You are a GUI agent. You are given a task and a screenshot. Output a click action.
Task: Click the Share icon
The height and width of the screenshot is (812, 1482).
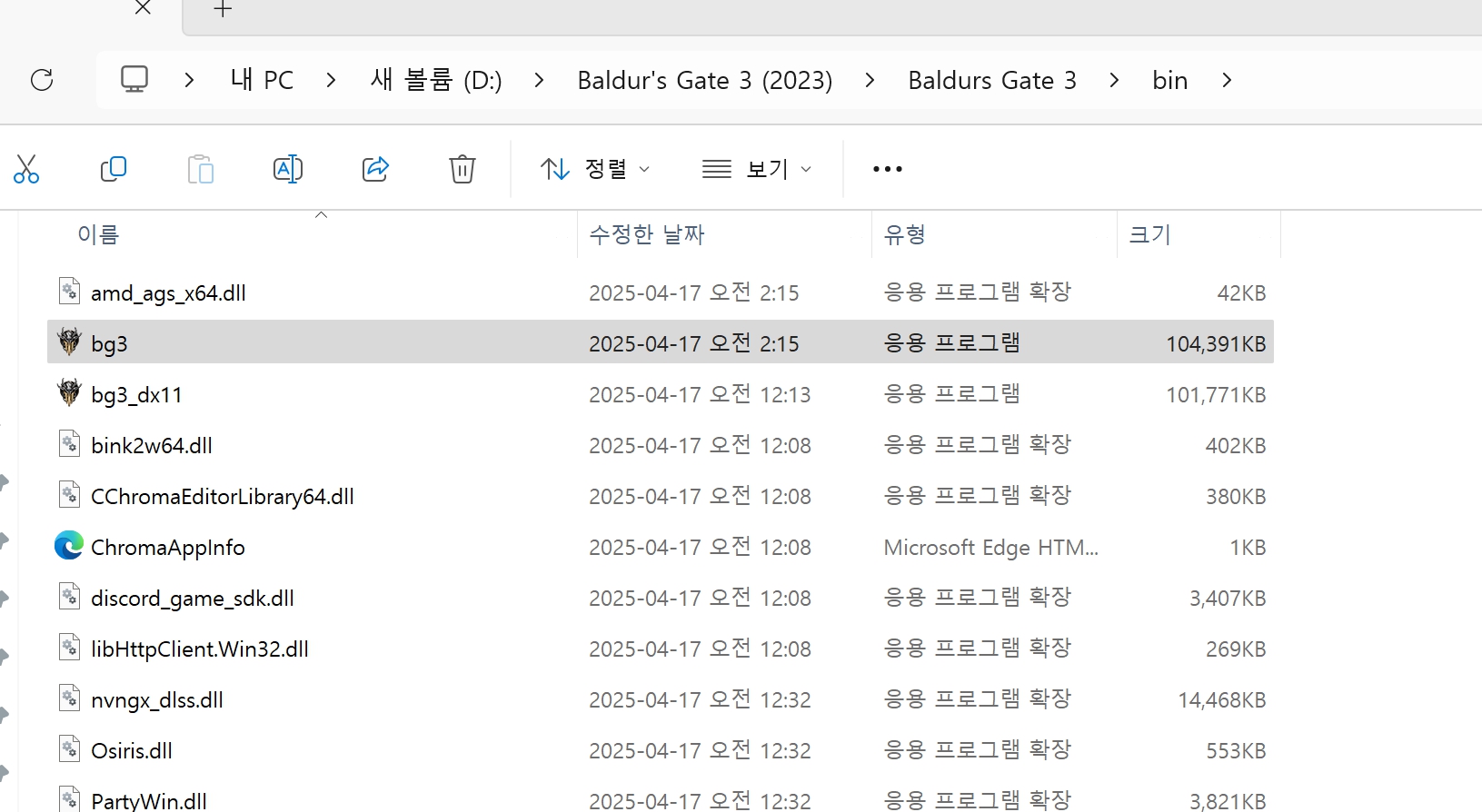375,169
